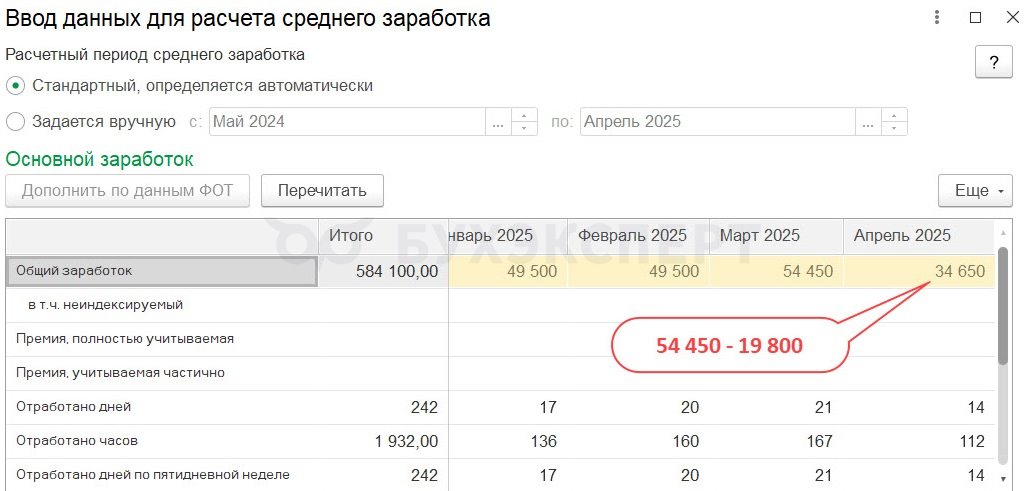The width and height of the screenshot is (1024, 491).
Task: Click the Март 2025 column header
Action: point(776,236)
